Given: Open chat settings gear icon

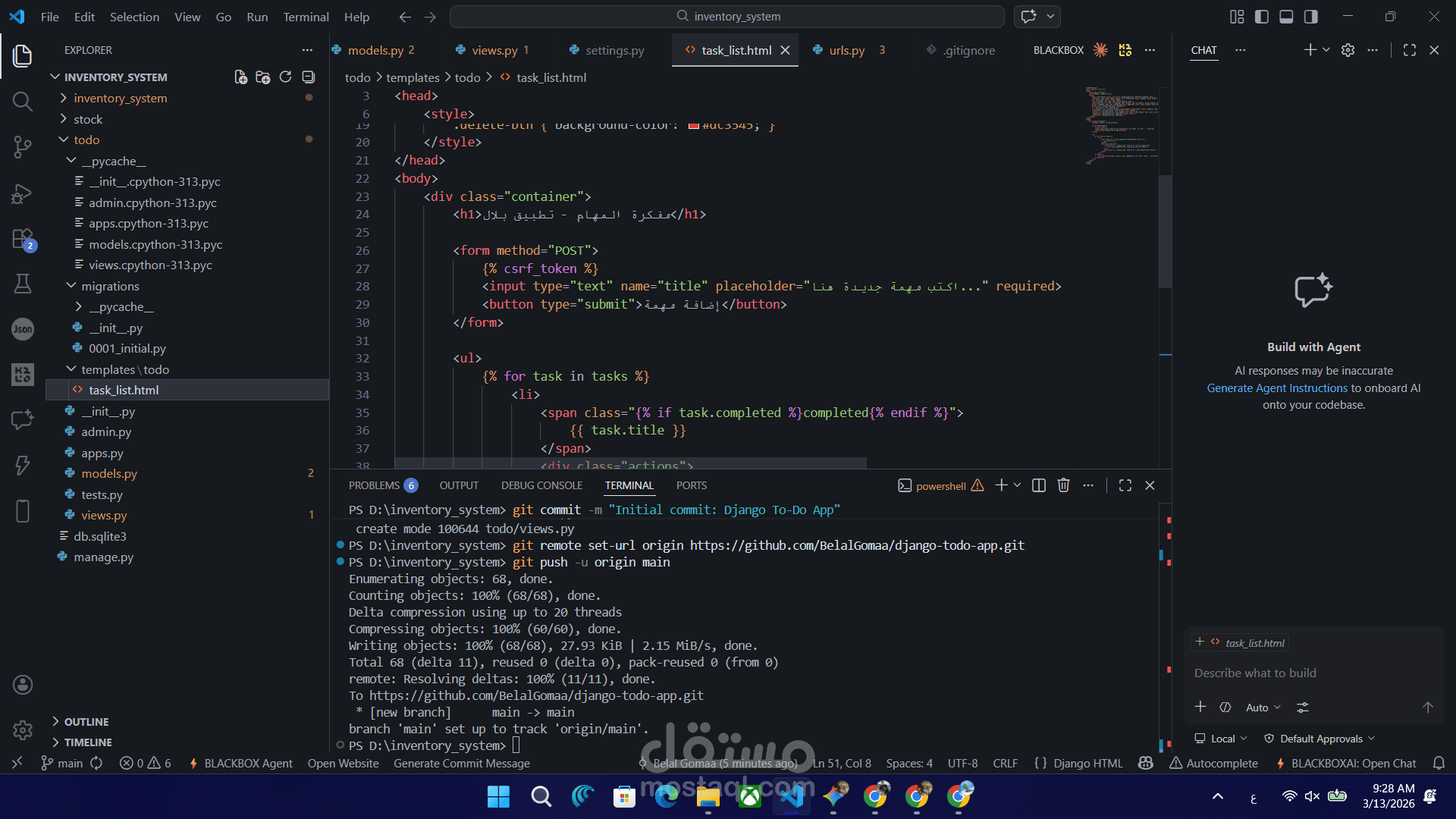Looking at the screenshot, I should coord(1348,50).
